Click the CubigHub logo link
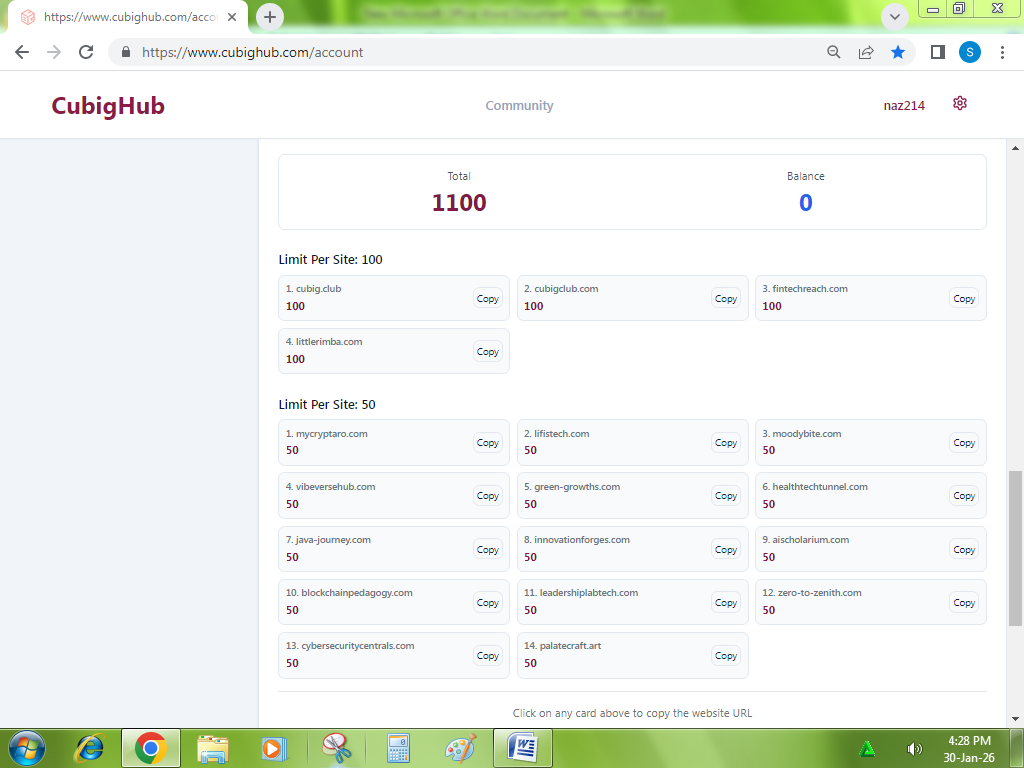The image size is (1024, 768). [108, 106]
